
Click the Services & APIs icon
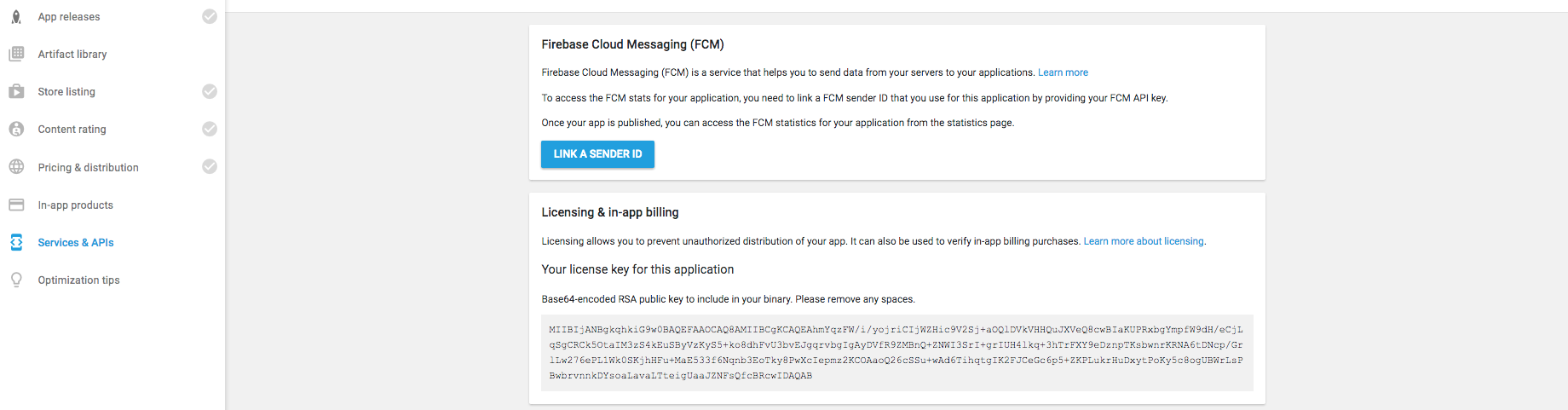click(x=16, y=242)
